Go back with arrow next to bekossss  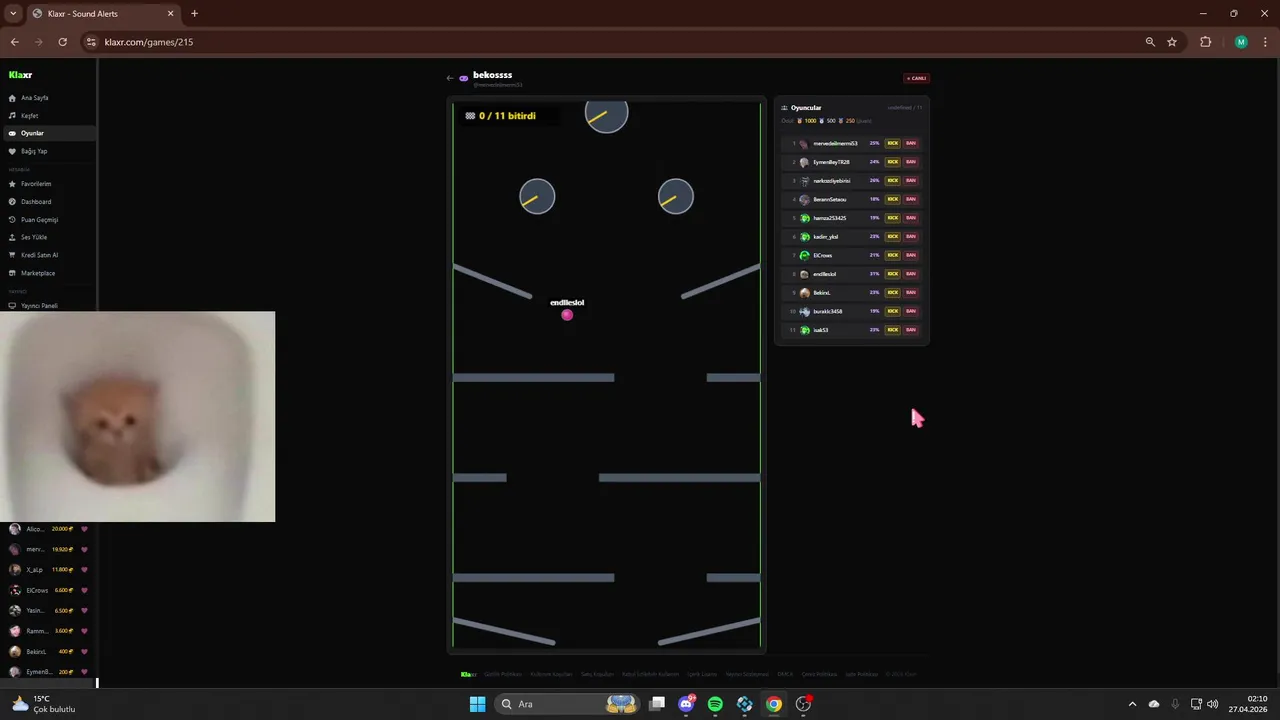450,78
